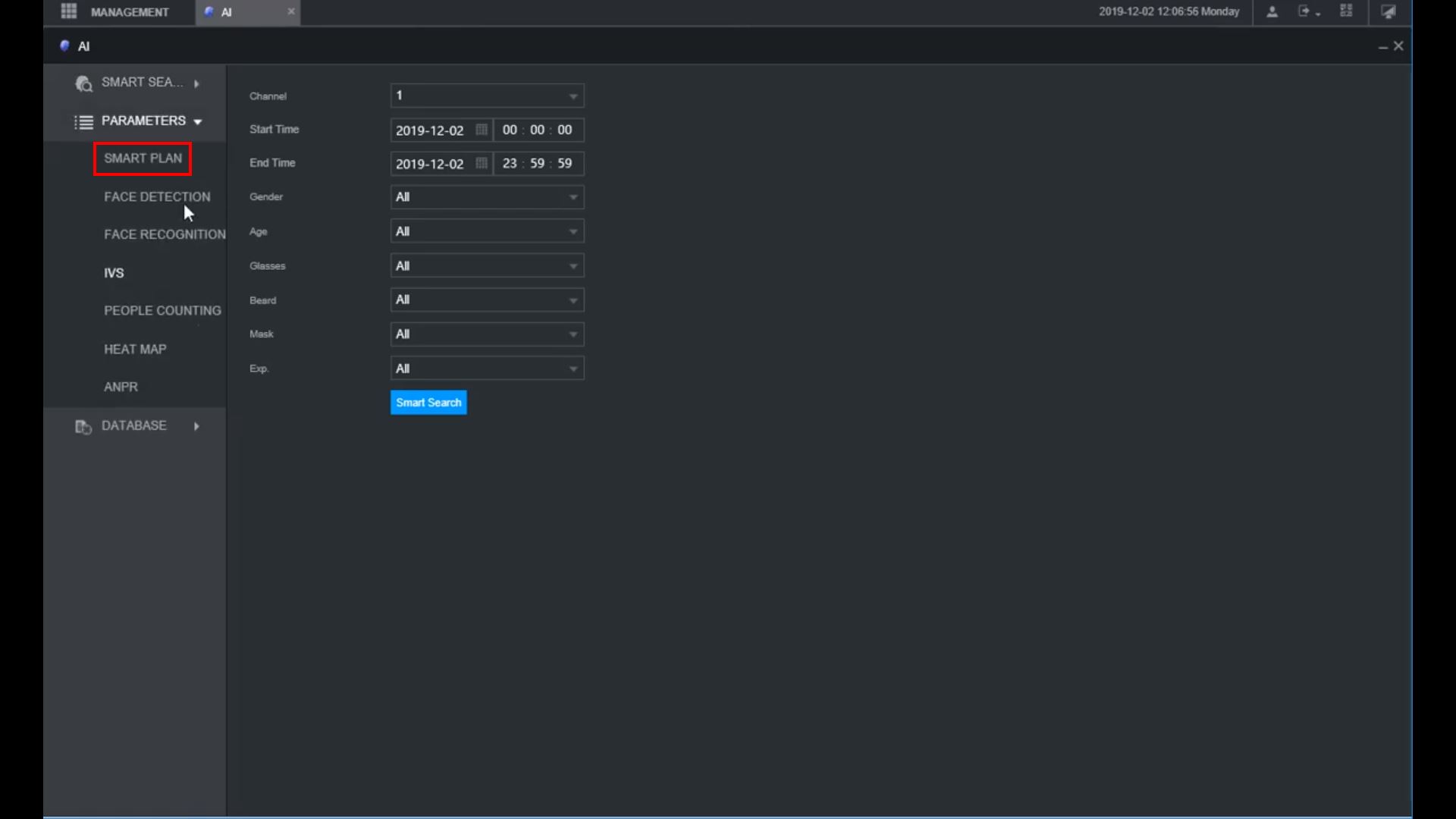Click the user account icon in top bar

[1272, 11]
